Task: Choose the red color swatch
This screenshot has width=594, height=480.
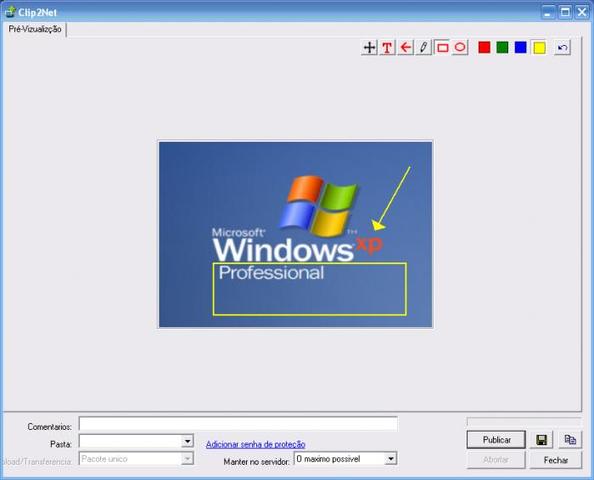Action: (x=484, y=48)
